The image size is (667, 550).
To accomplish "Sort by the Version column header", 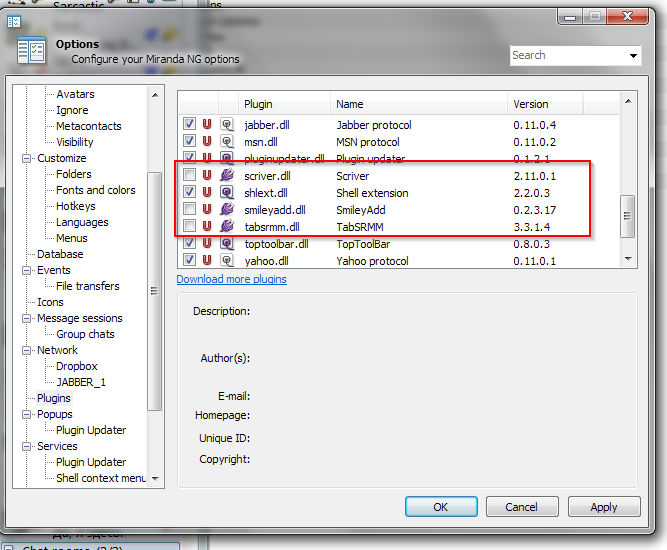I will click(x=545, y=104).
